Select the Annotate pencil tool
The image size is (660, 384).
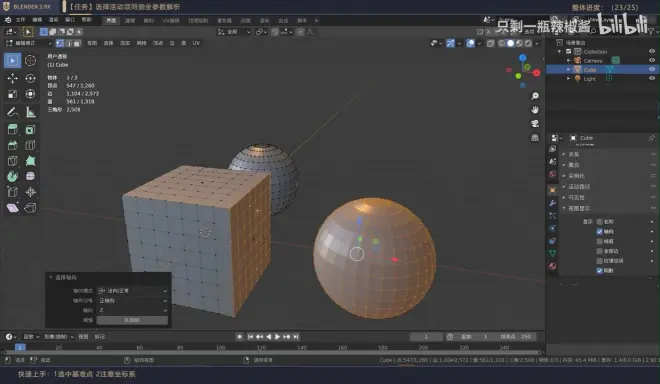[x=12, y=112]
